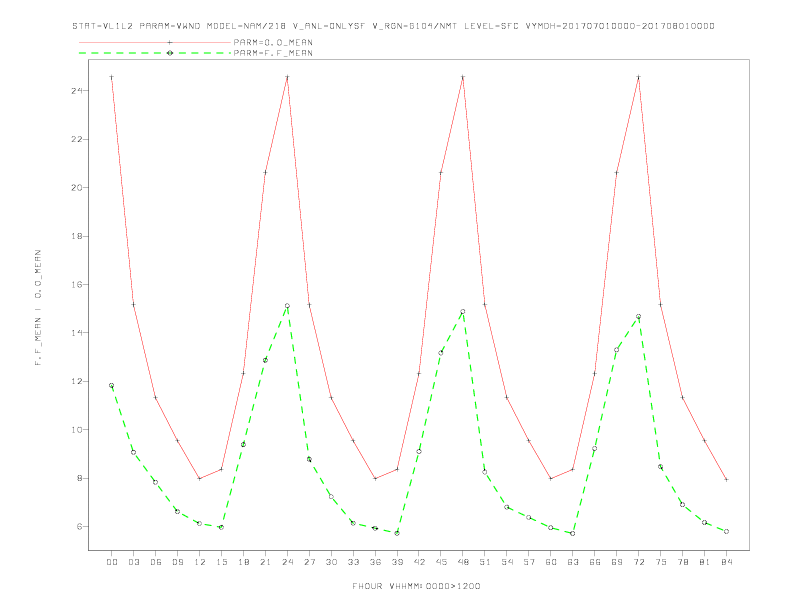
Task: Click the x-axis tick label 84
Action: pos(726,562)
